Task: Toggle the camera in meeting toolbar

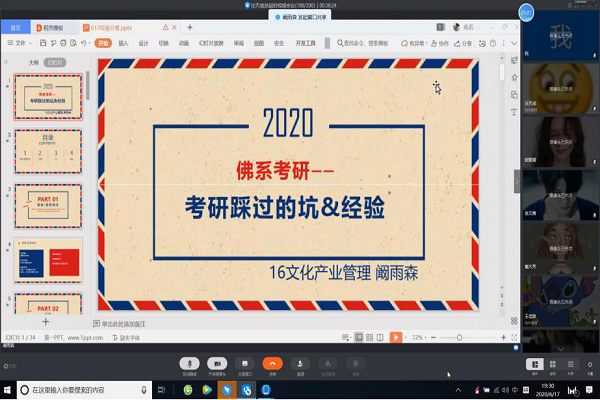Action: [217, 364]
